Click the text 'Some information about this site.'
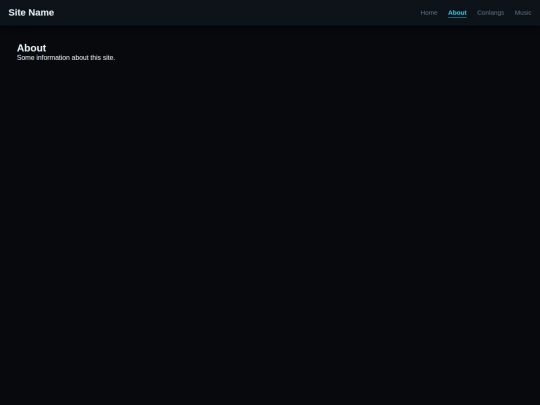Screen dimensions: 540x405 coord(66,58)
